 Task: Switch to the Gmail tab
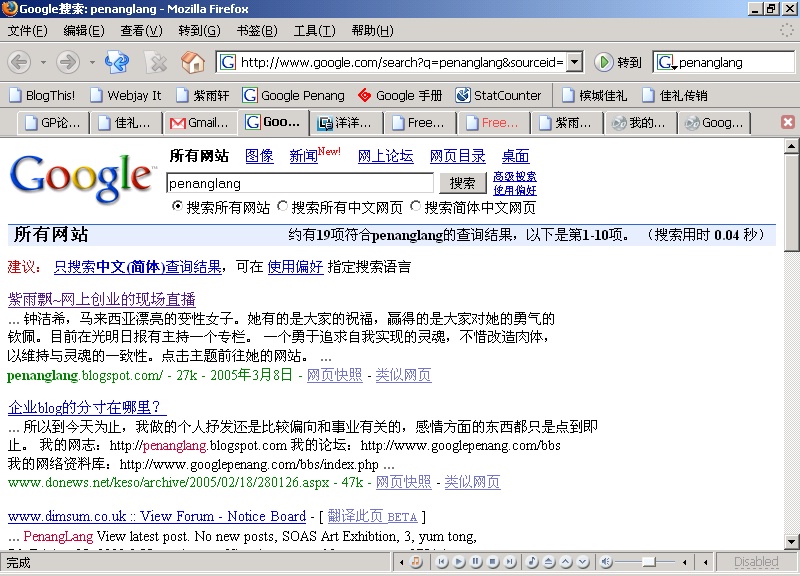tap(199, 122)
